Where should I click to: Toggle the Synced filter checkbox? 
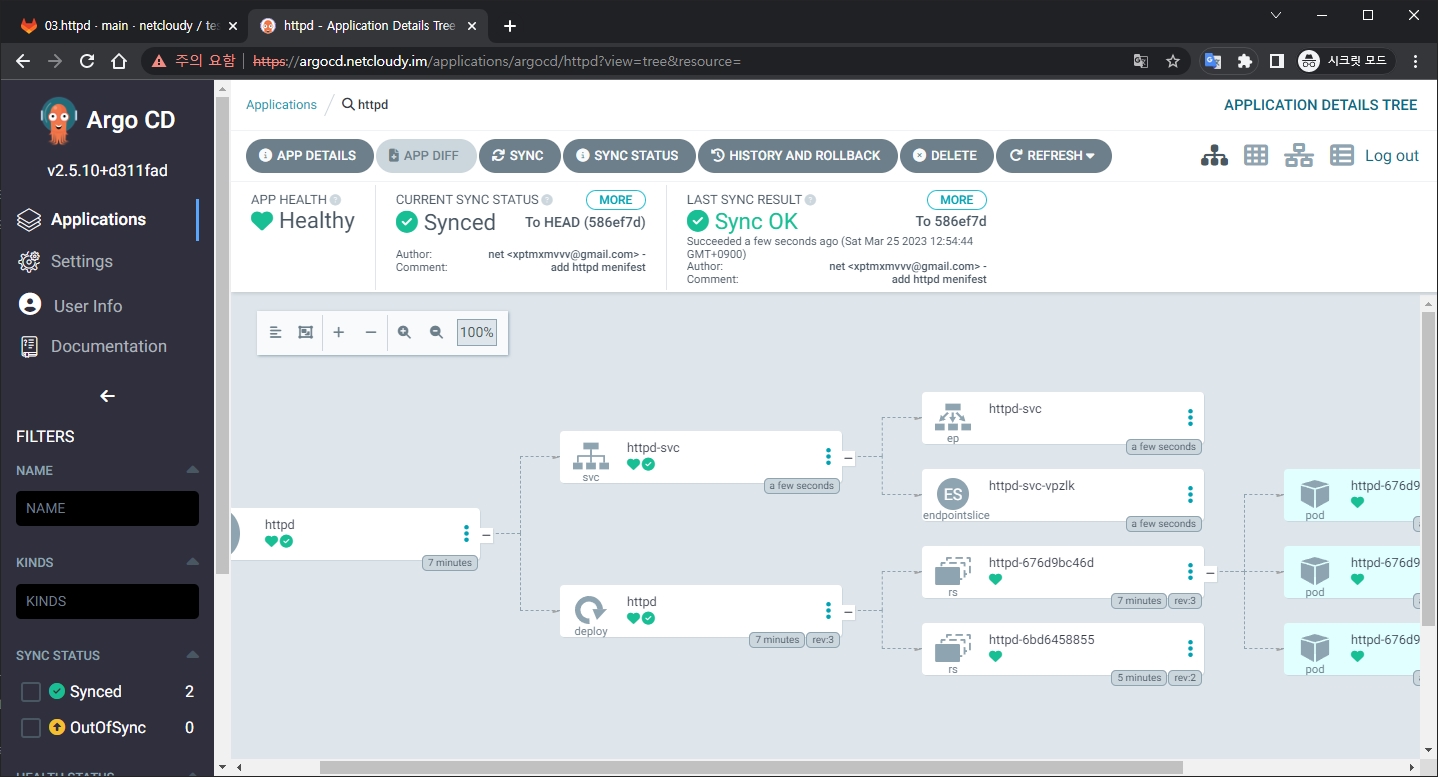pyautogui.click(x=31, y=692)
